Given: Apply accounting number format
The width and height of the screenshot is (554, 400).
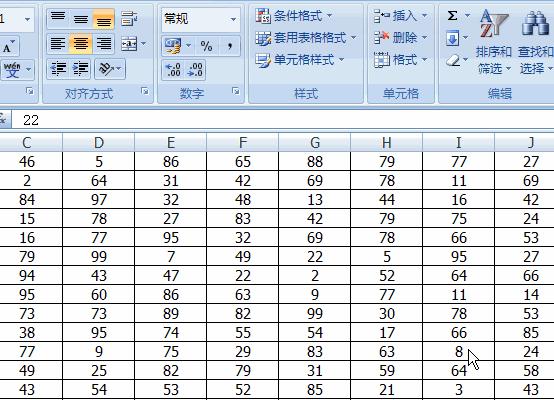Looking at the screenshot, I should tap(173, 46).
